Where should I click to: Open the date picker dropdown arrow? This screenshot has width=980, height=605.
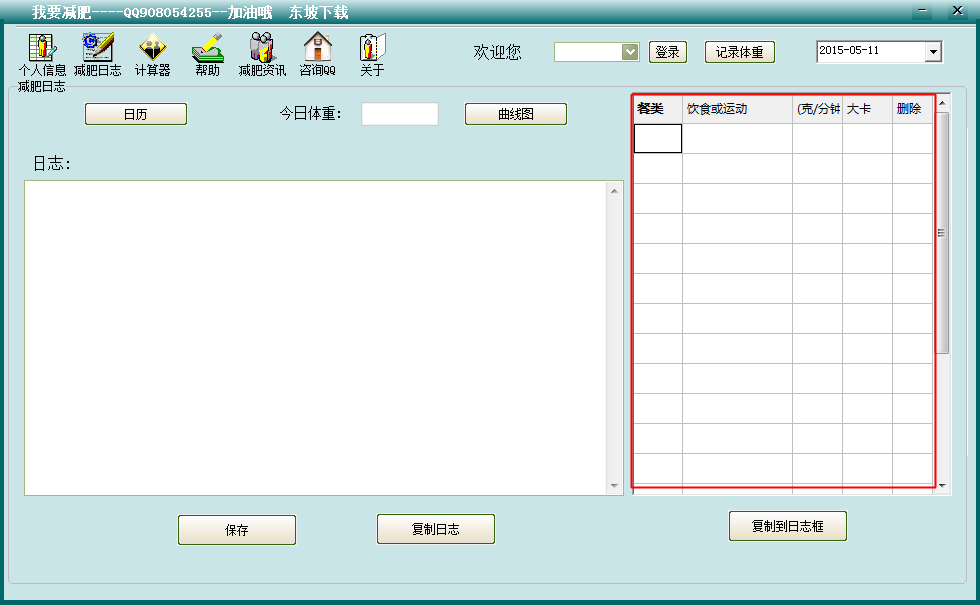point(933,52)
